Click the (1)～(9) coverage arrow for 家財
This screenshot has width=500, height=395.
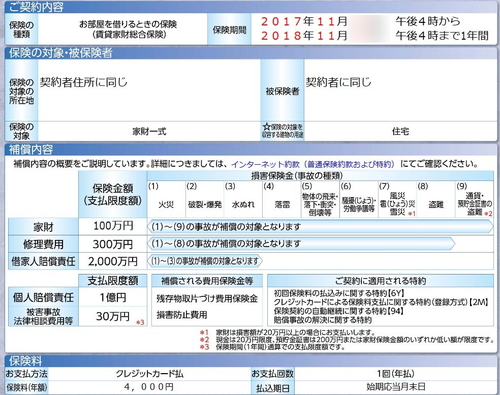point(320,227)
